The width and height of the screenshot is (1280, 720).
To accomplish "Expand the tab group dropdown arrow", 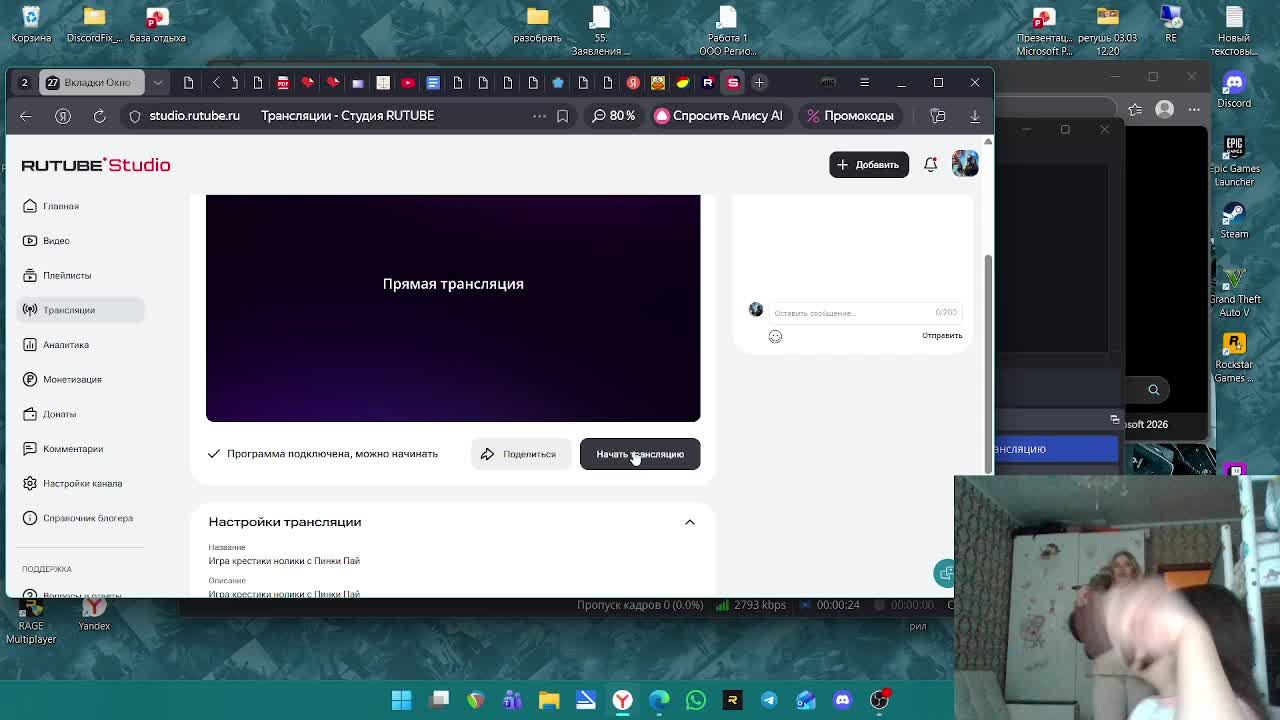I will click(158, 83).
